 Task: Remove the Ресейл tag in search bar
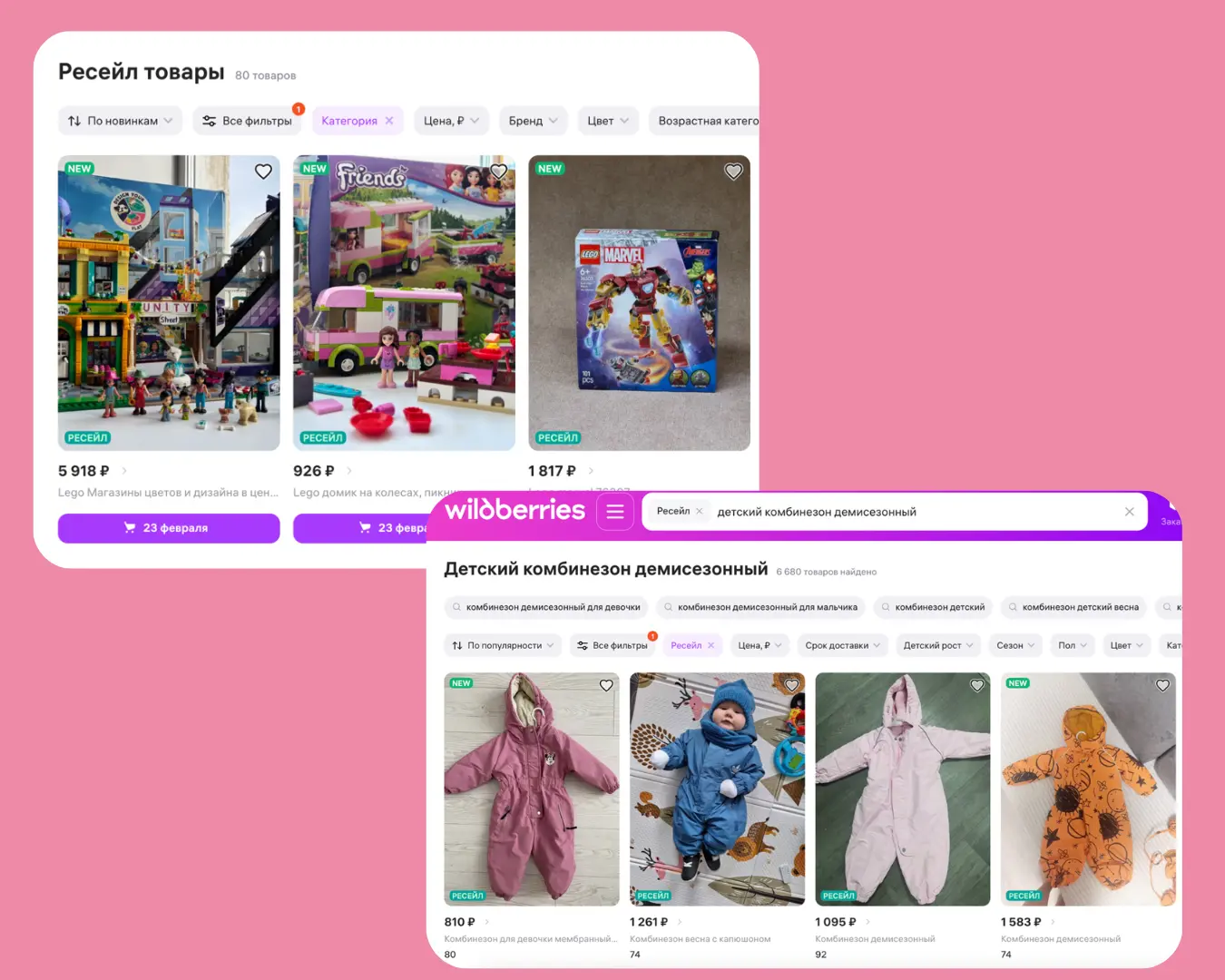pyautogui.click(x=699, y=511)
